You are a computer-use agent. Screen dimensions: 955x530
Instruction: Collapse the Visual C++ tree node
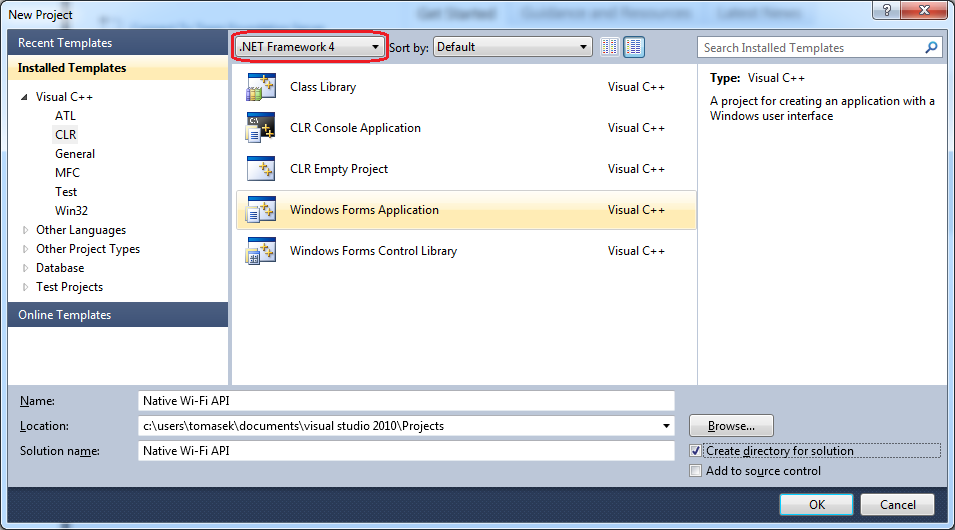pyautogui.click(x=24, y=97)
